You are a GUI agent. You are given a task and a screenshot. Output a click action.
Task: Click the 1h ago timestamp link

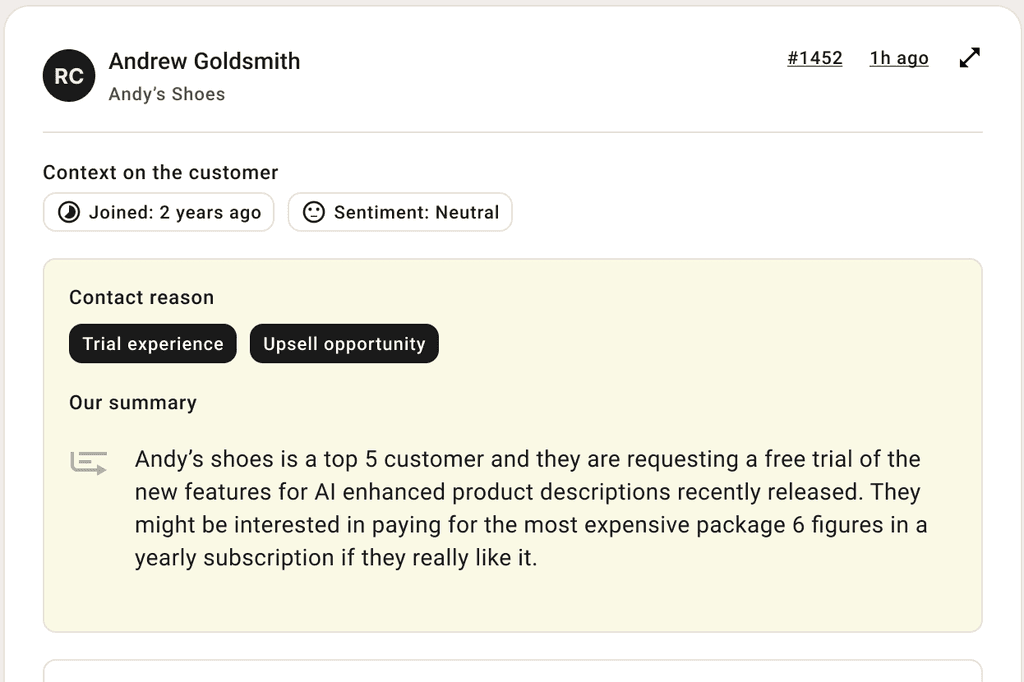(899, 58)
